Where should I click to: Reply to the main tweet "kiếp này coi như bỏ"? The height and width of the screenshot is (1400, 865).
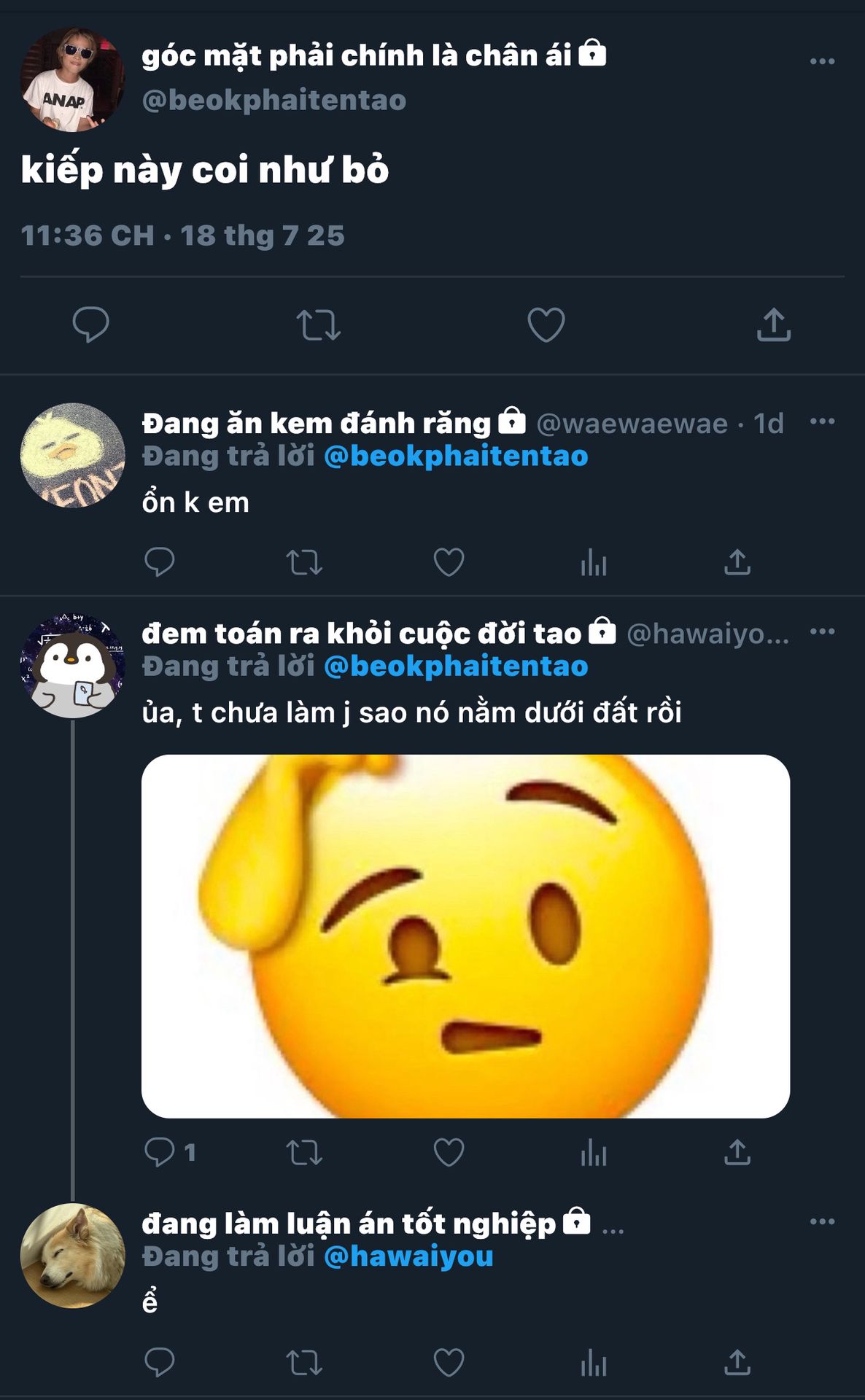90,324
